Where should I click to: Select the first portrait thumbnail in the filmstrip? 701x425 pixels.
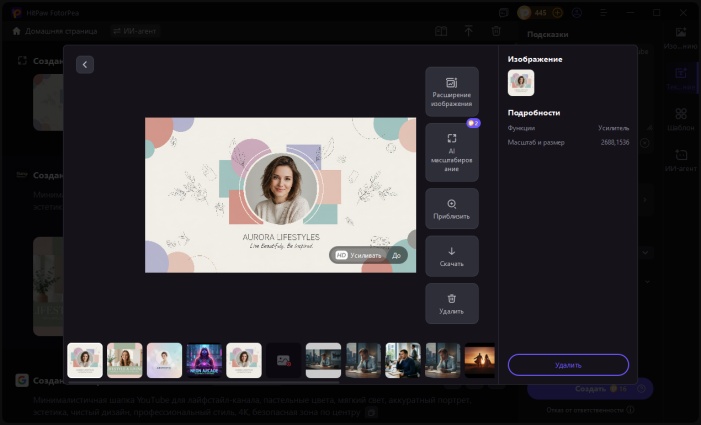(x=85, y=360)
